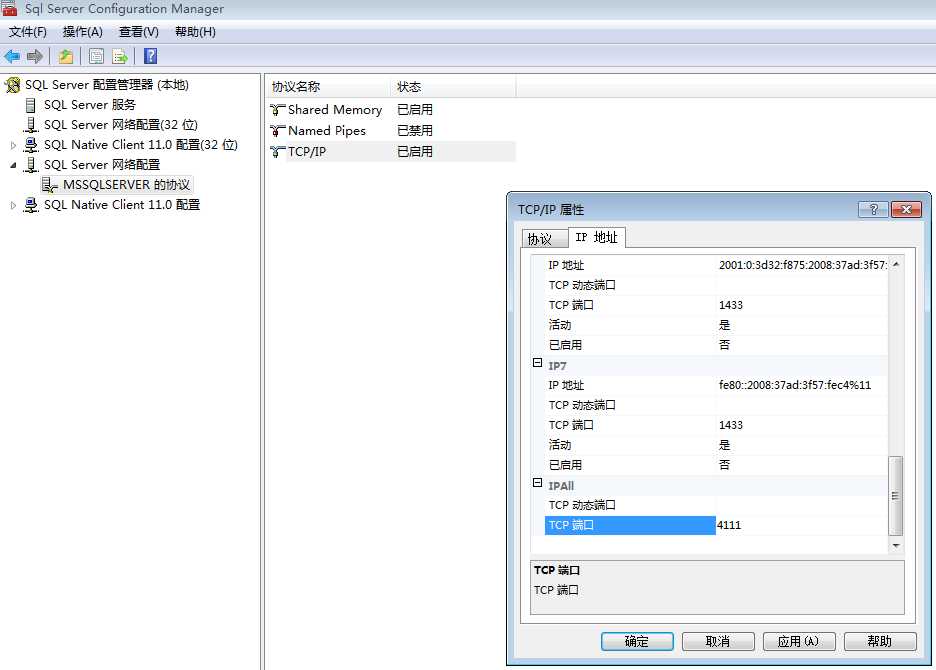Expand the SQL Native Client 11.0 配置 node
The width and height of the screenshot is (936, 670).
click(x=13, y=205)
